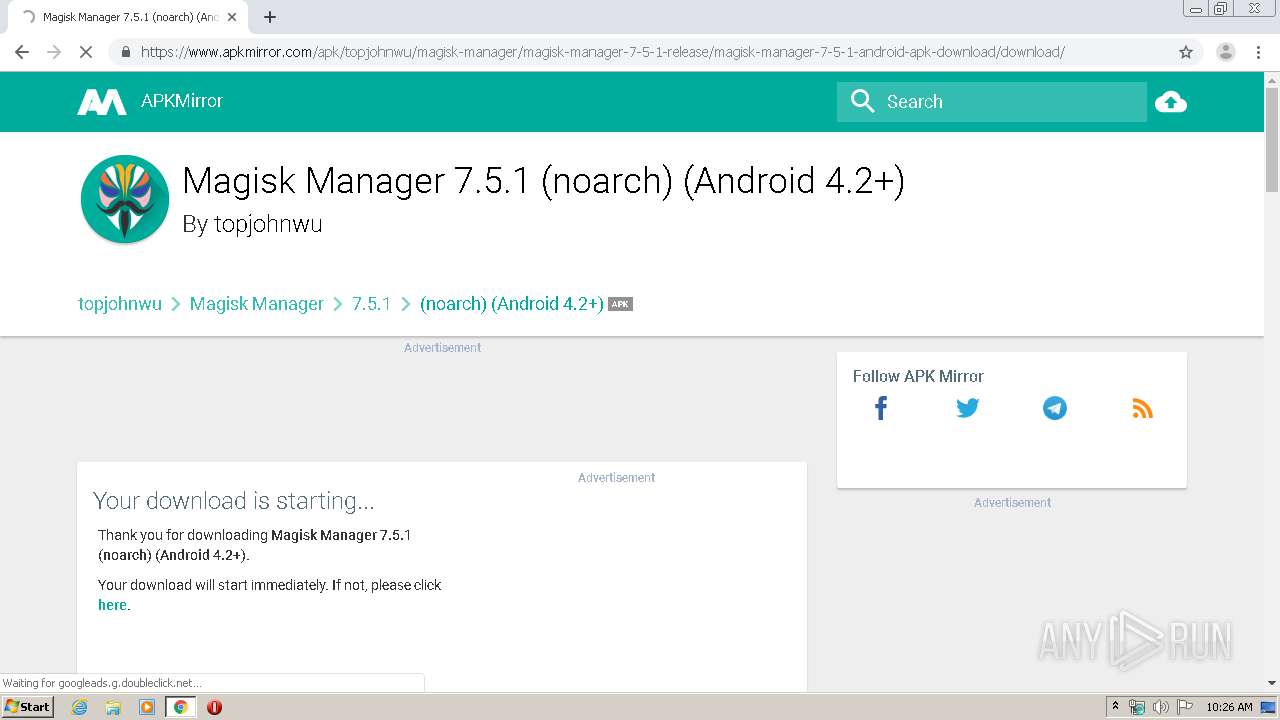Open the upload APK cloud icon

(1170, 102)
